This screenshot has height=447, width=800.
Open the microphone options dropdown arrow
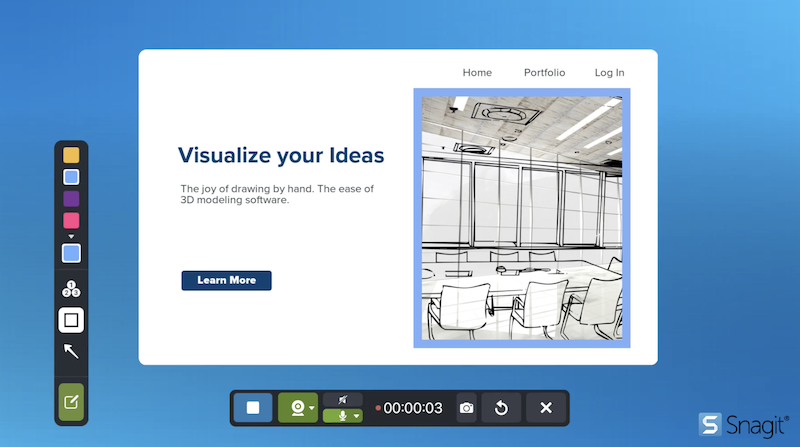pos(357,416)
